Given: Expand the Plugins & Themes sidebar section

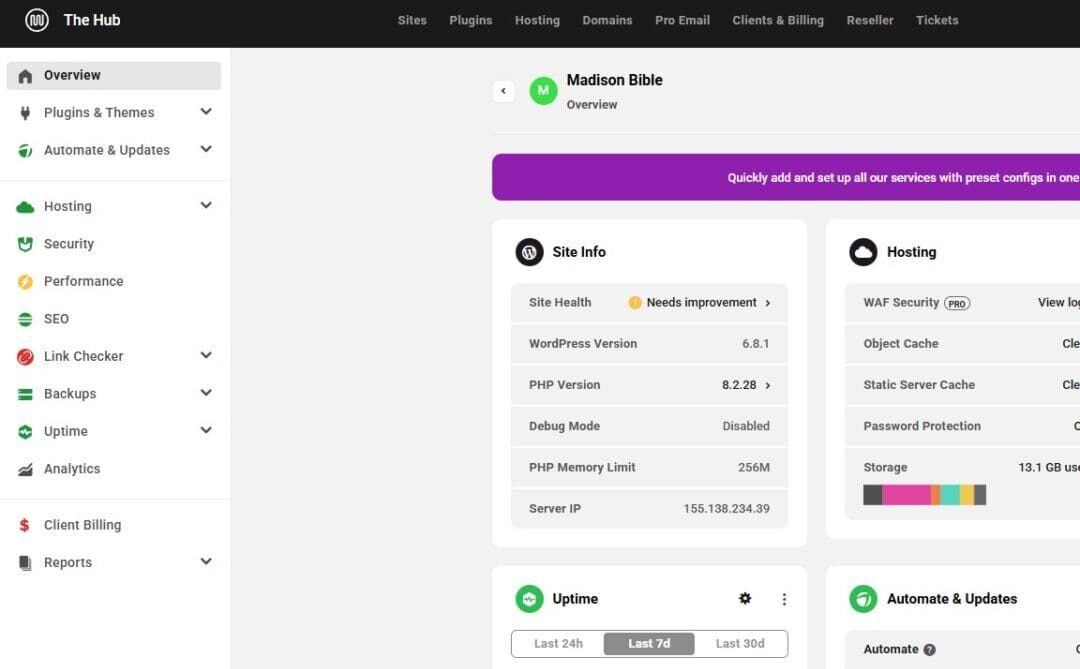Looking at the screenshot, I should (206, 112).
